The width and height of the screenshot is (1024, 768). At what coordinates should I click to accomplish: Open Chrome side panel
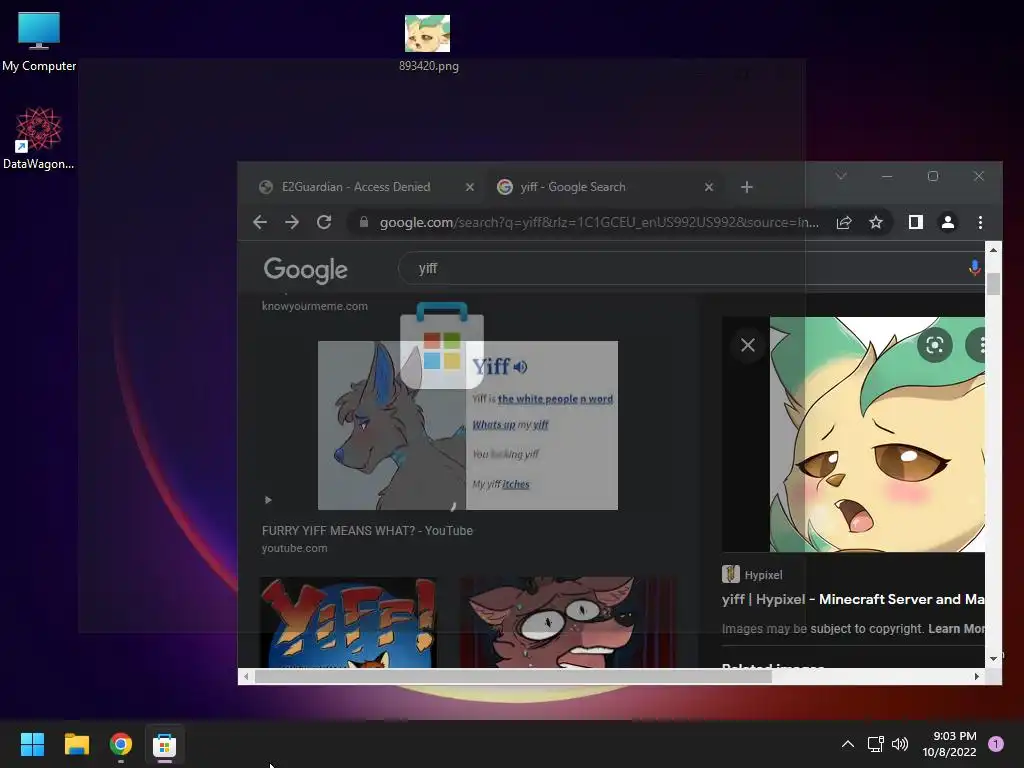coord(916,223)
